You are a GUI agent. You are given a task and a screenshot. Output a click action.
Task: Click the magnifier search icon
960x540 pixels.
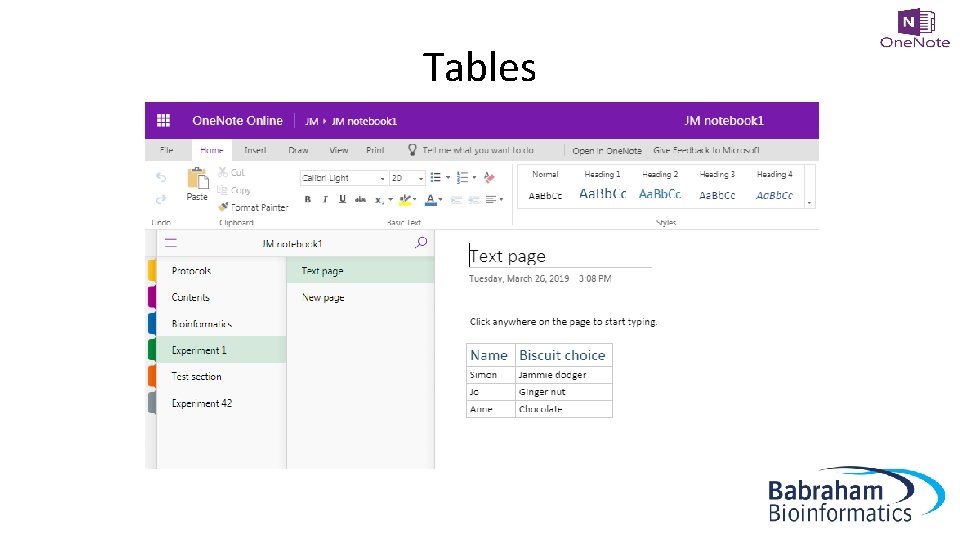tap(421, 243)
